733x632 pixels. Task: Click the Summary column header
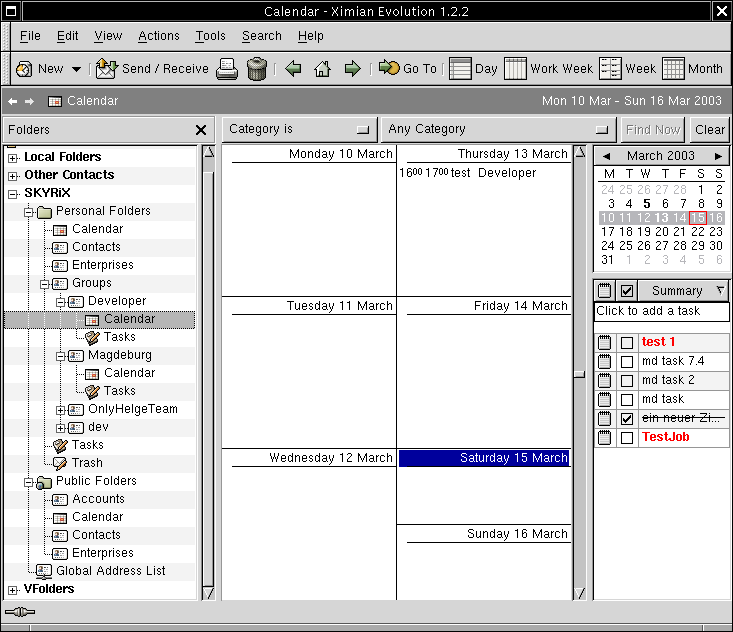click(683, 291)
